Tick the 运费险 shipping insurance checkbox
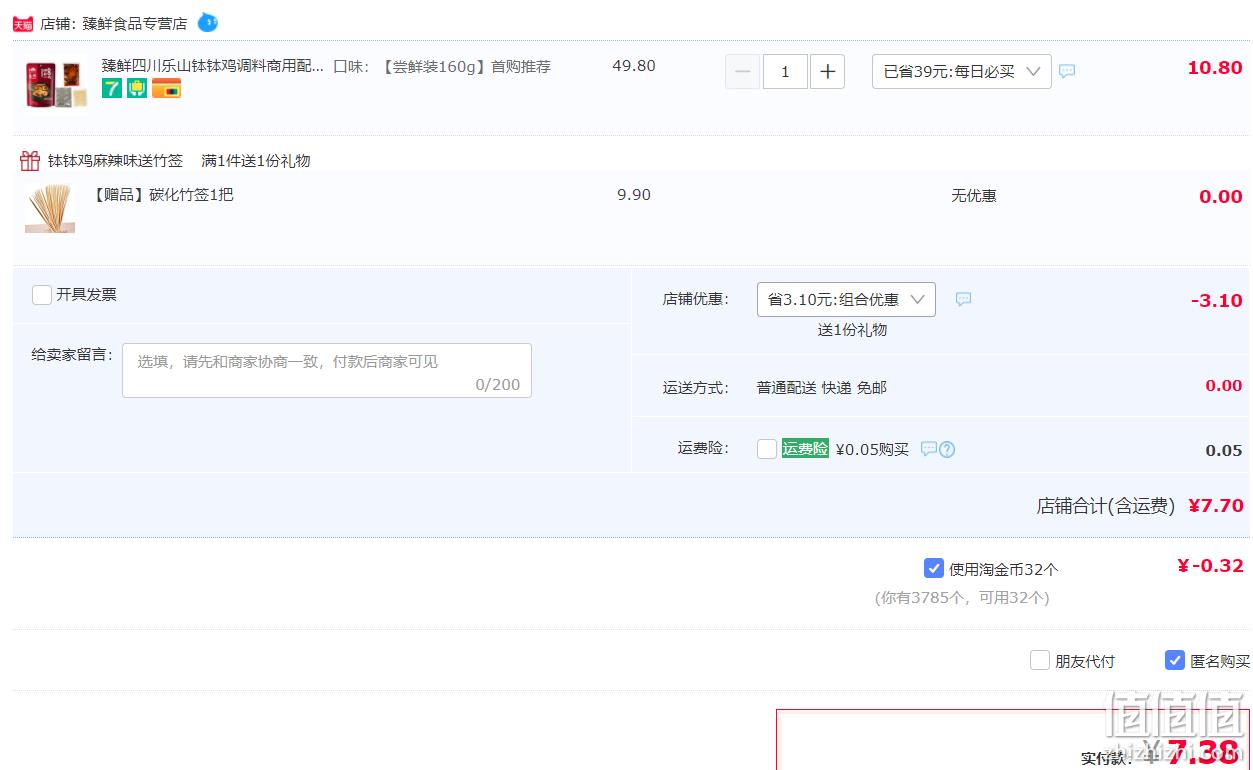The height and width of the screenshot is (770, 1253). pos(767,449)
